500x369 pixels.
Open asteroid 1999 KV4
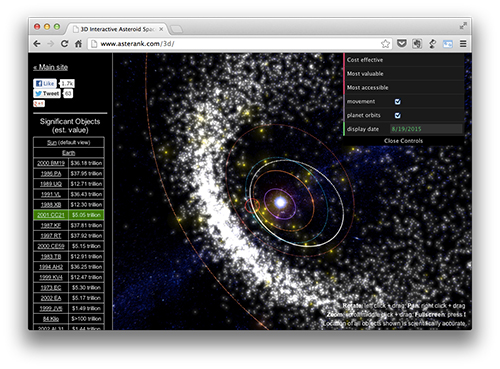click(x=51, y=277)
